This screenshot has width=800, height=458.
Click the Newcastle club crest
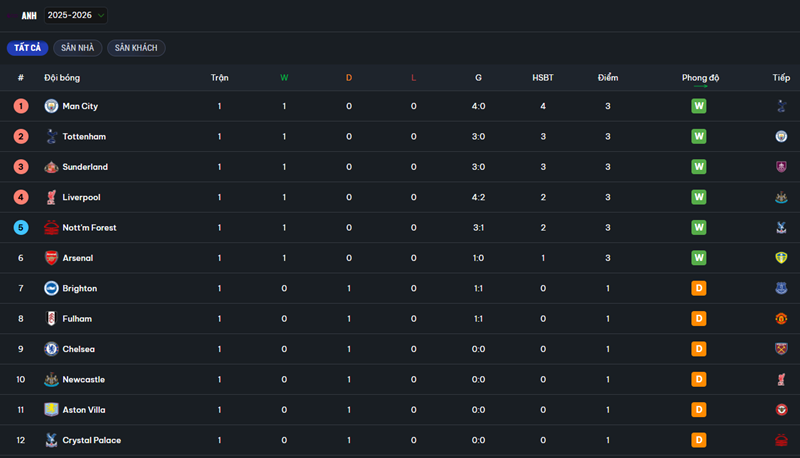tap(51, 379)
